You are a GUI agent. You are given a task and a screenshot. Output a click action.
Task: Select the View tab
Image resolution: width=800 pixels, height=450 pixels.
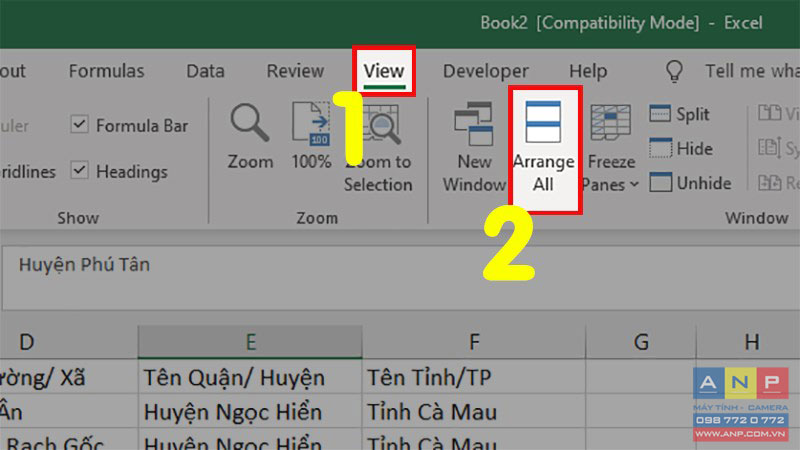click(384, 71)
